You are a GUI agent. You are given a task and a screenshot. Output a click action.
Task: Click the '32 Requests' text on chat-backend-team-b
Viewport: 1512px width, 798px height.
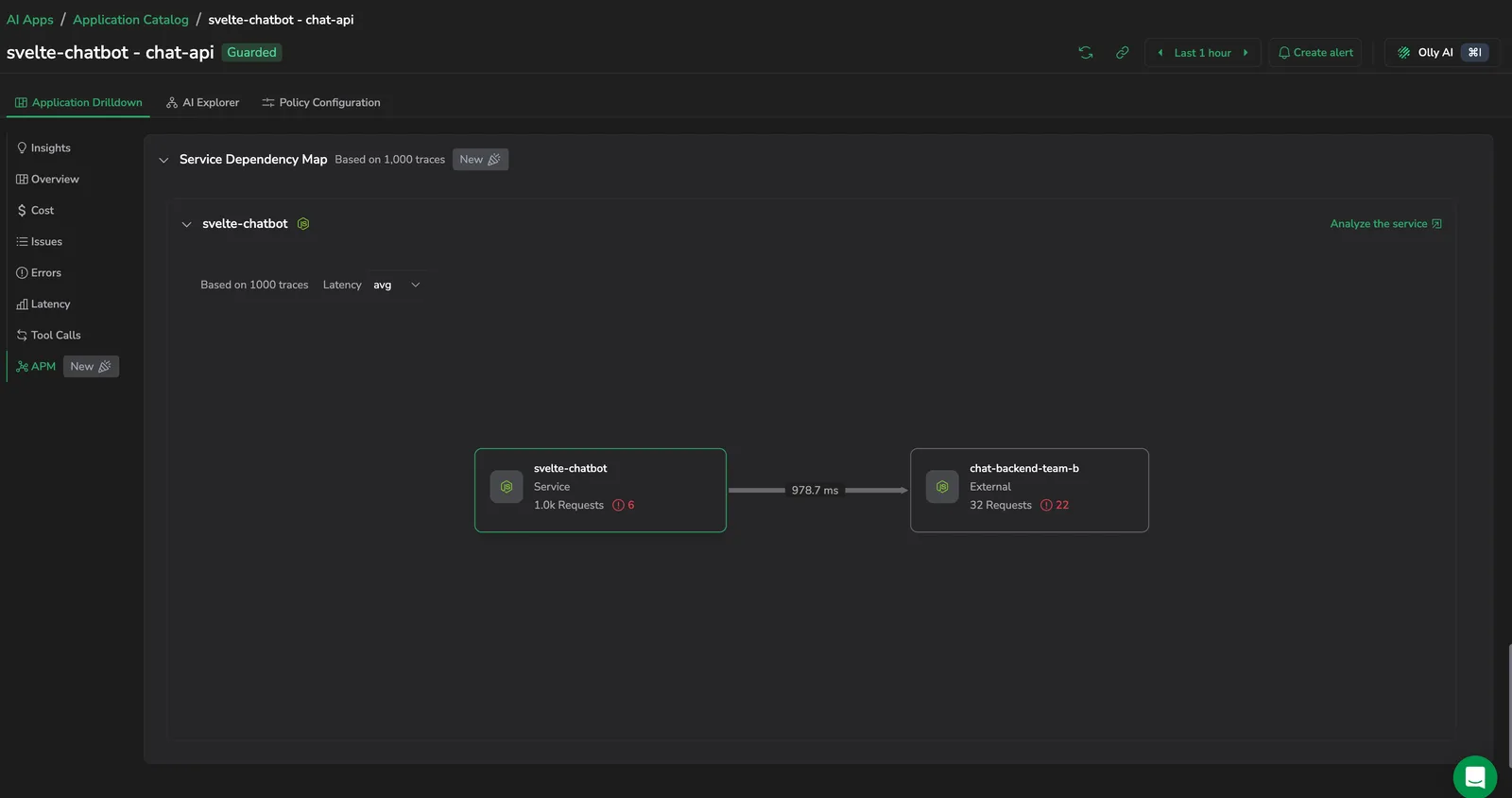[1001, 505]
